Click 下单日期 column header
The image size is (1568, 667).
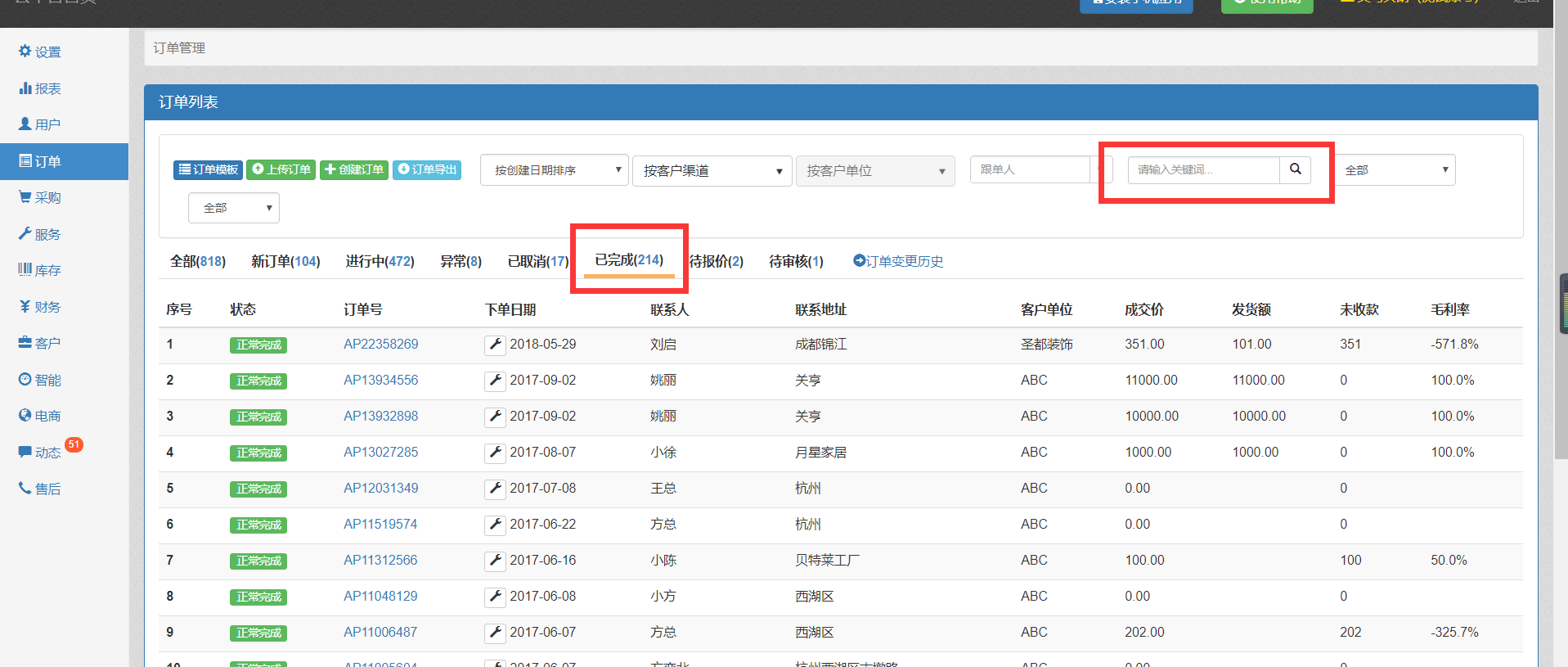pos(510,309)
